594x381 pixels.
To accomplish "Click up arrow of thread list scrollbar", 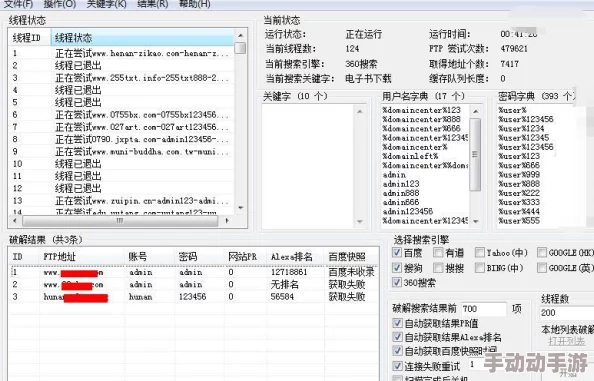I will [x=240, y=35].
